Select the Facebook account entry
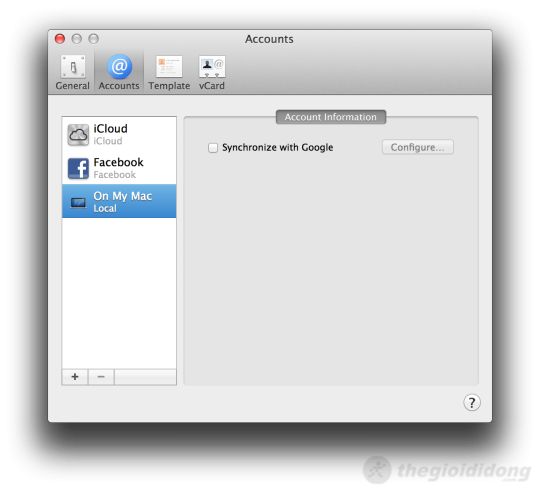540x489 pixels. coord(119,168)
